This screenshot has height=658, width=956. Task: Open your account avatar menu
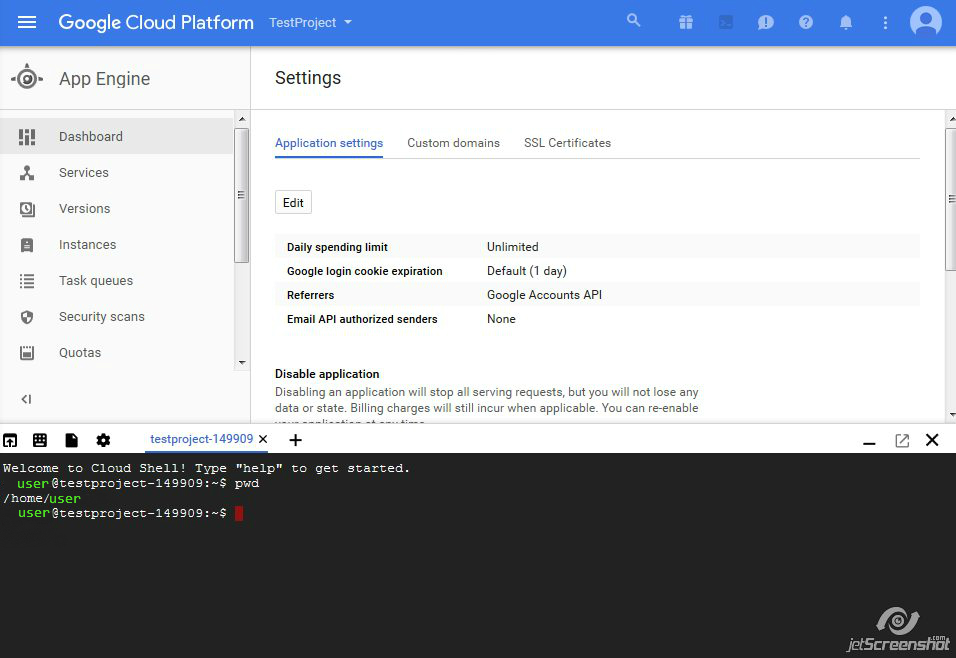click(925, 21)
